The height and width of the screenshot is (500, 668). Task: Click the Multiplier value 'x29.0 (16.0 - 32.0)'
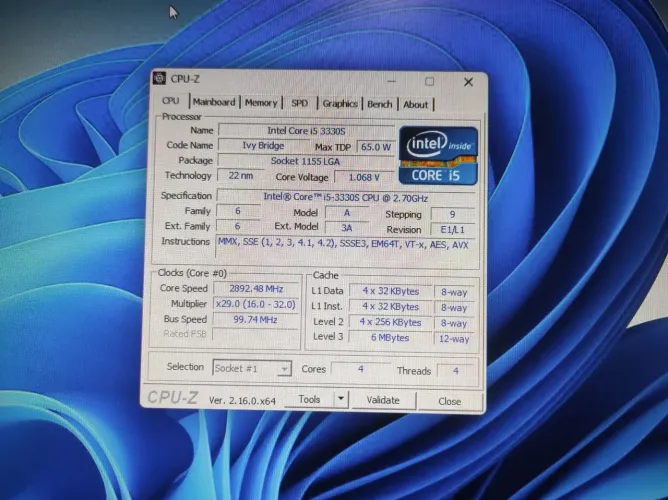[x=255, y=304]
